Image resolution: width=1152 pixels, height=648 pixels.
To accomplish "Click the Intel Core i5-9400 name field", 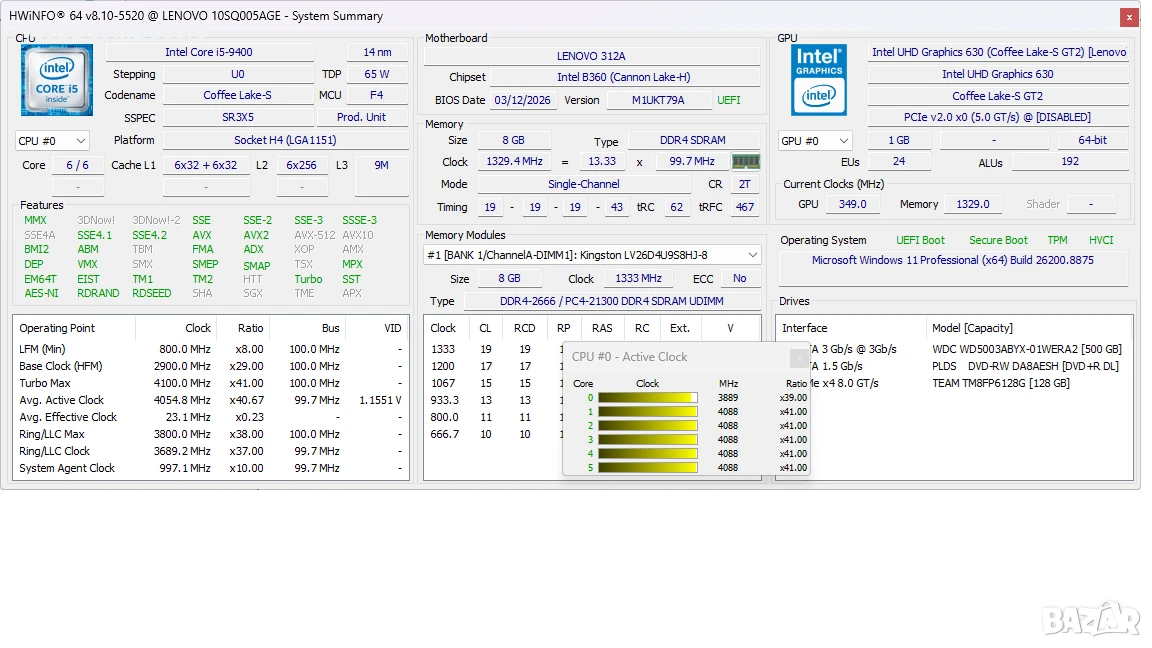I will point(209,52).
